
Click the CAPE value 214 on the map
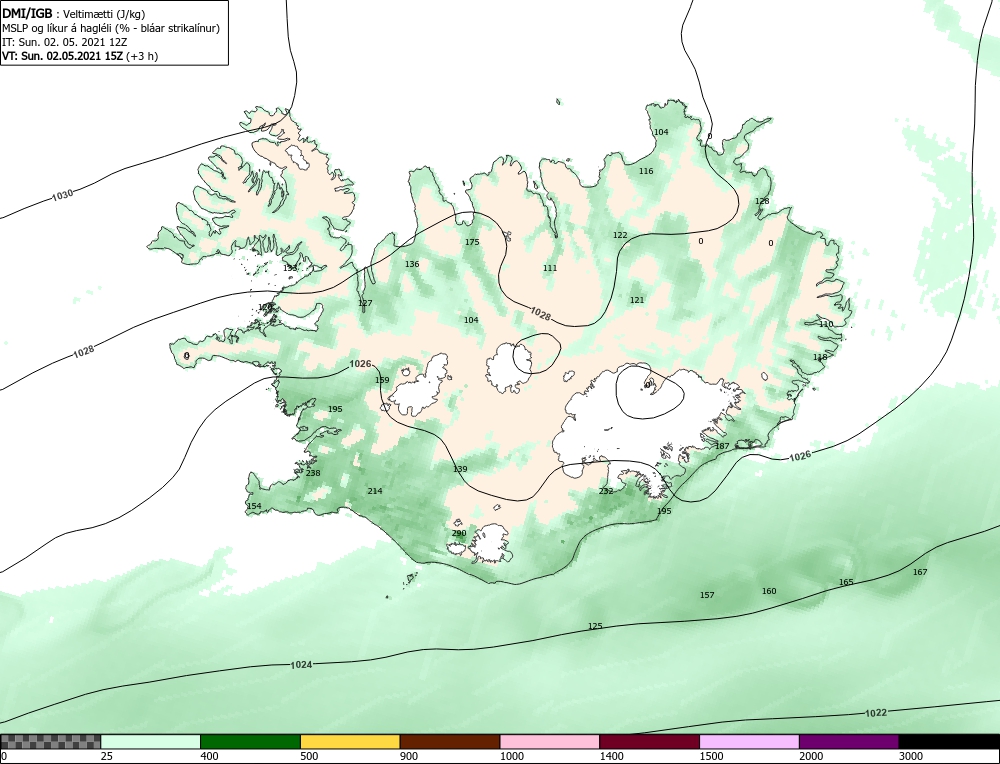coord(375,491)
